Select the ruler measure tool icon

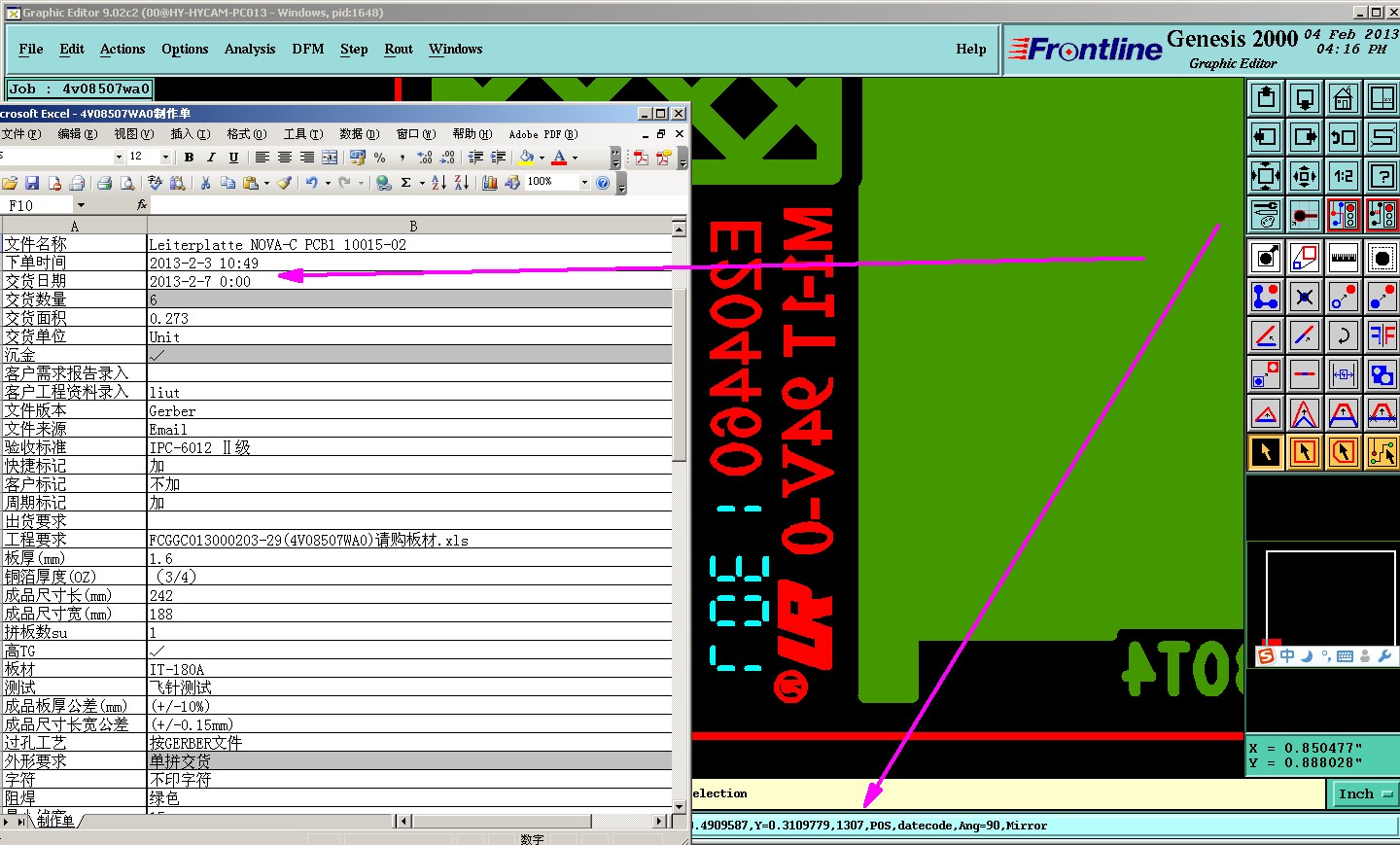point(1344,258)
